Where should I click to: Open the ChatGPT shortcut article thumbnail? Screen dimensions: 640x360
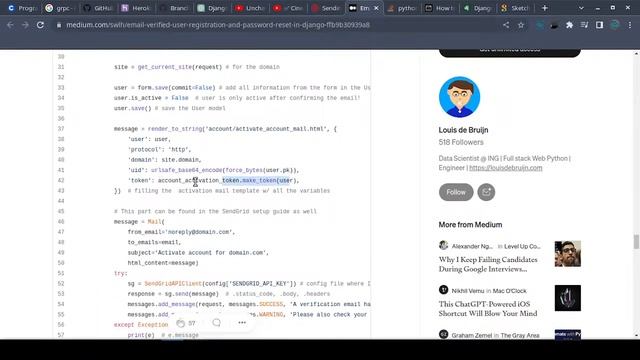pos(567,298)
